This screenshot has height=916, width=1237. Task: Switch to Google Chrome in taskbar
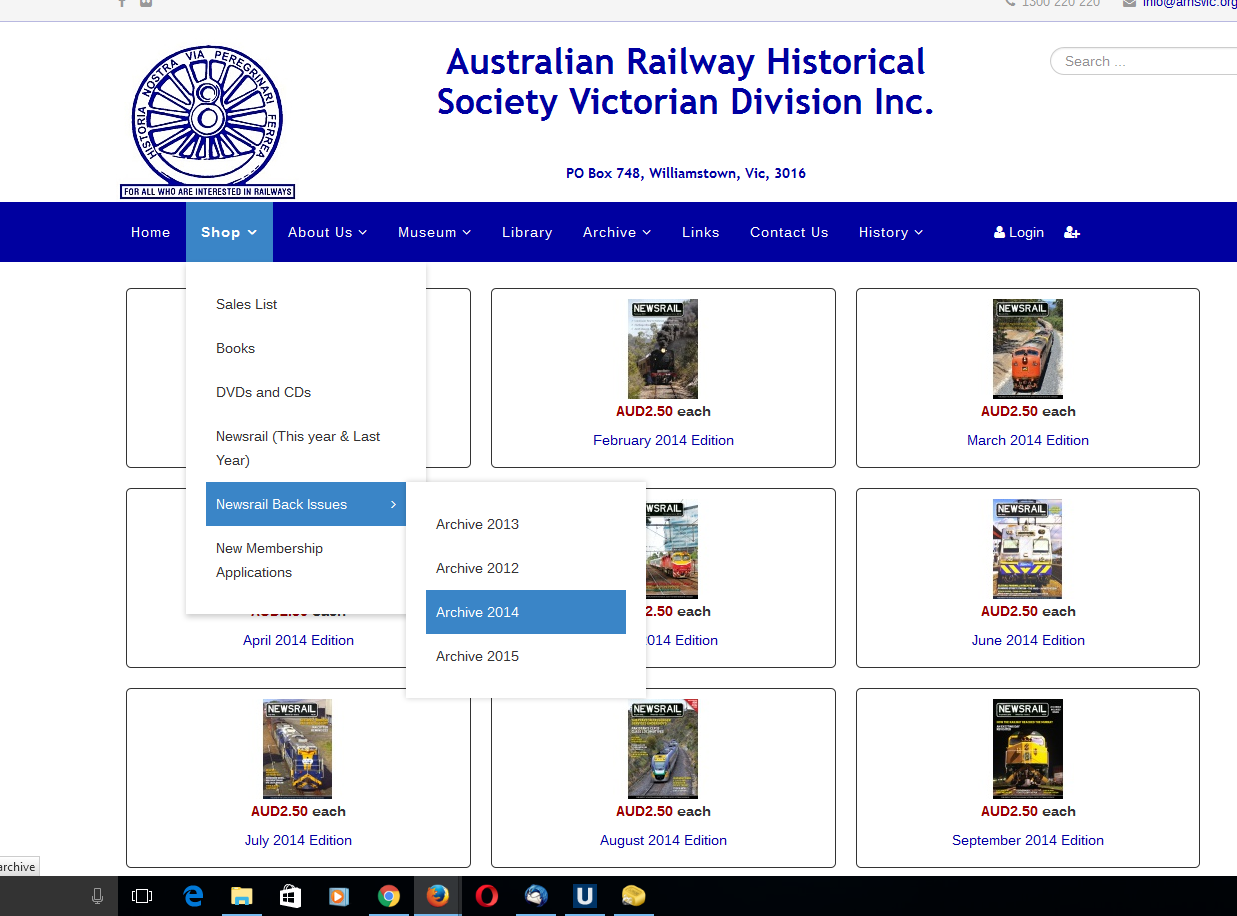pos(389,896)
